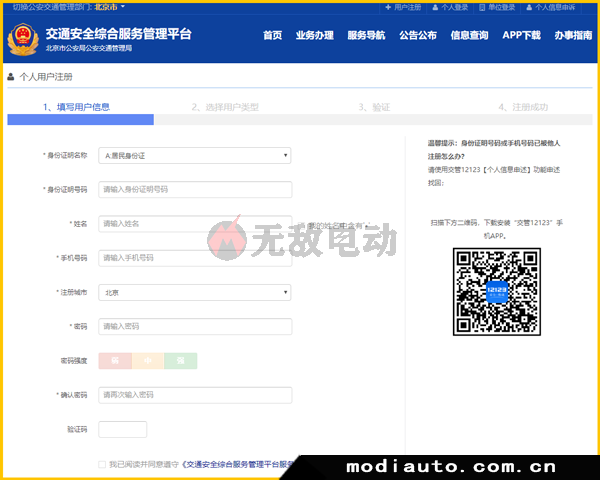Viewport: 600px width, 480px height.
Task: Click the 验证码 input box
Action: point(123,429)
